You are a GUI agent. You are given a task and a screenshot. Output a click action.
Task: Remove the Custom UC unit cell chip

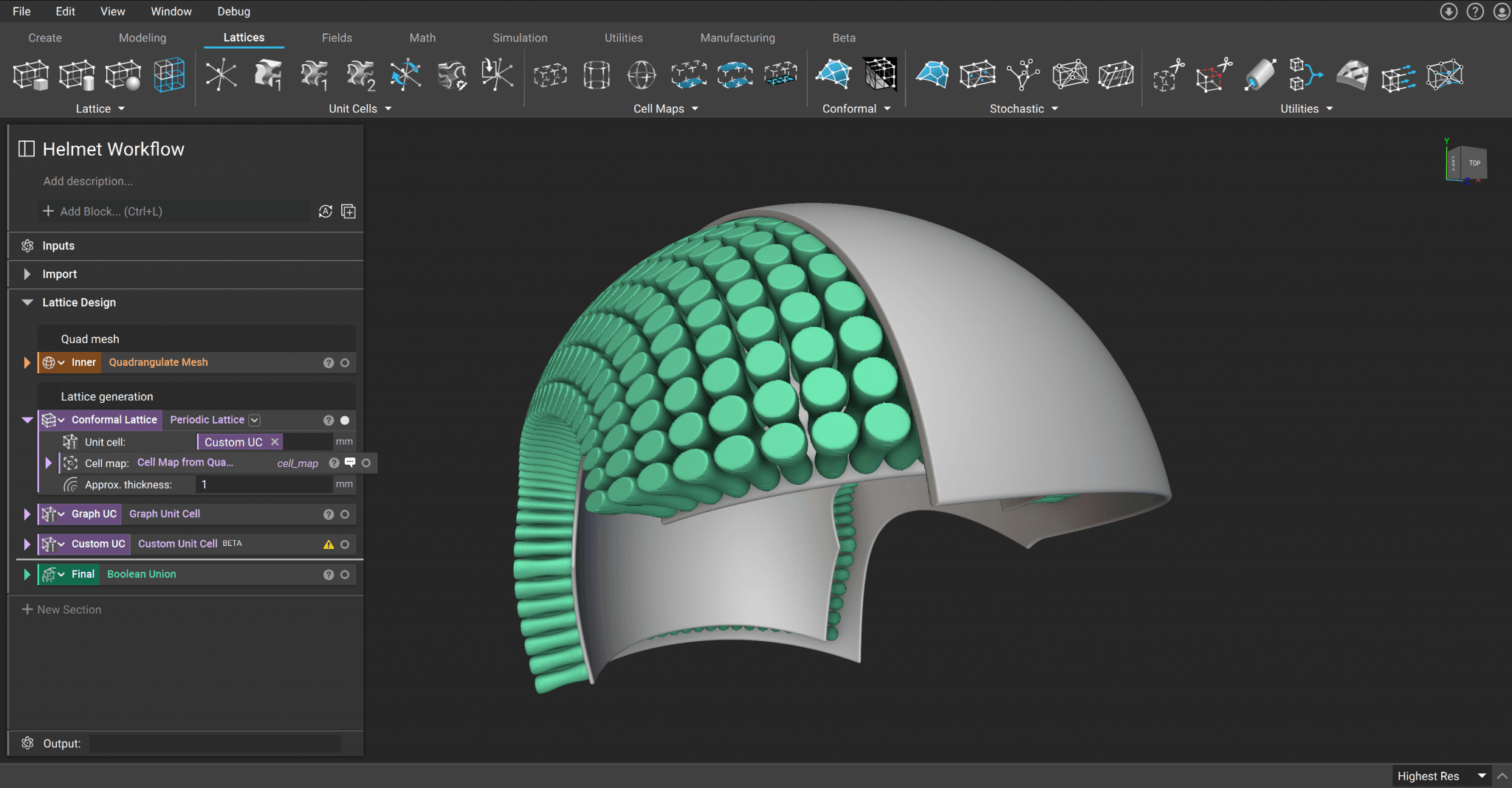pyautogui.click(x=275, y=442)
